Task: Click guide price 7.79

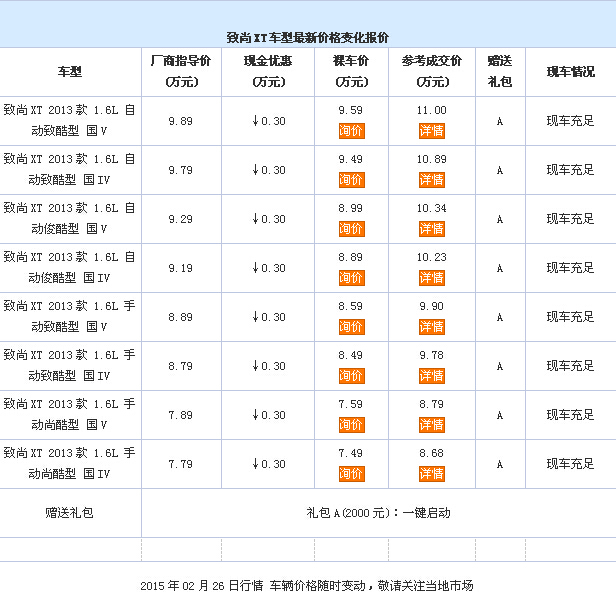Action: [181, 464]
